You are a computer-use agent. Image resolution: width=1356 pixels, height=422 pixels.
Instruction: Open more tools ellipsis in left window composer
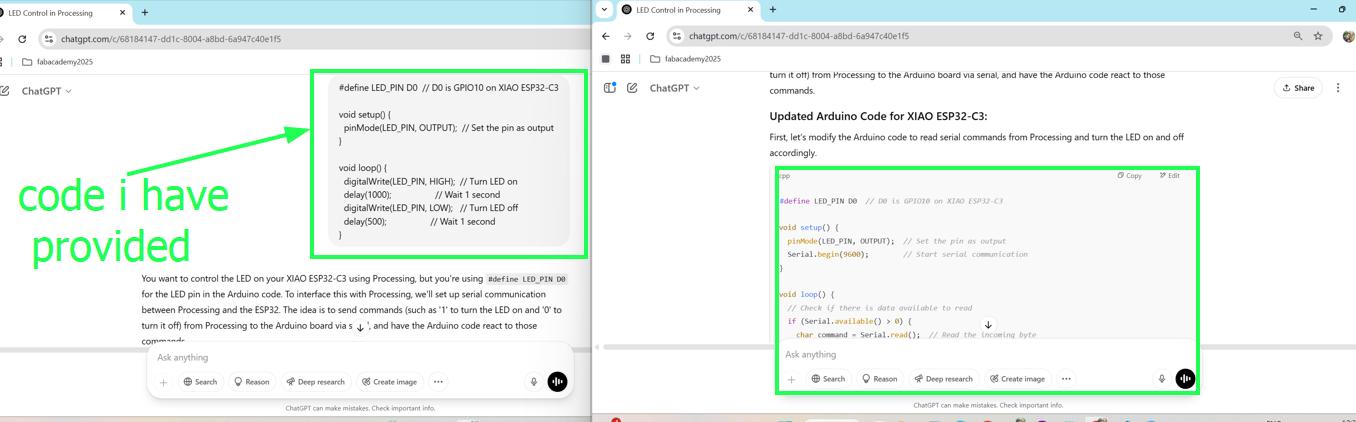point(438,382)
